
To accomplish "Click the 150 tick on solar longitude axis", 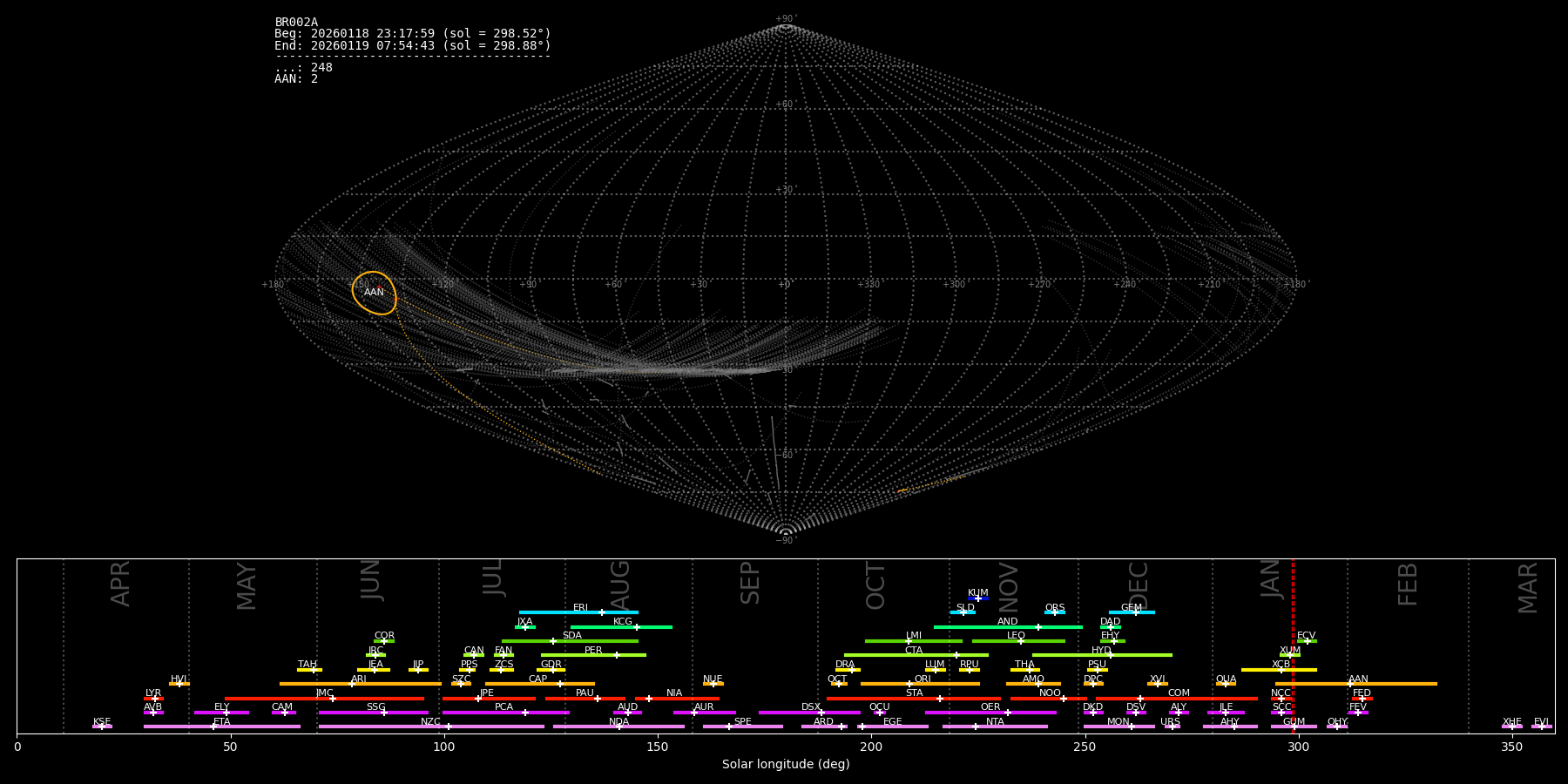I will [658, 747].
